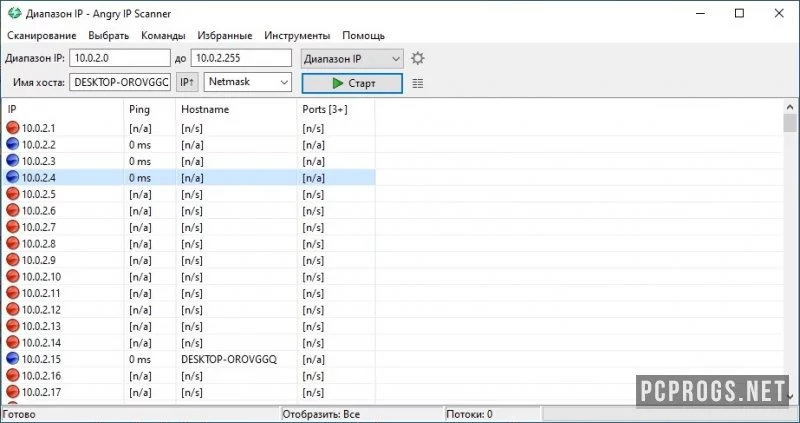Image resolution: width=800 pixels, height=423 pixels.
Task: Click the red status icon for 10.0.2.13
Action: tap(13, 326)
